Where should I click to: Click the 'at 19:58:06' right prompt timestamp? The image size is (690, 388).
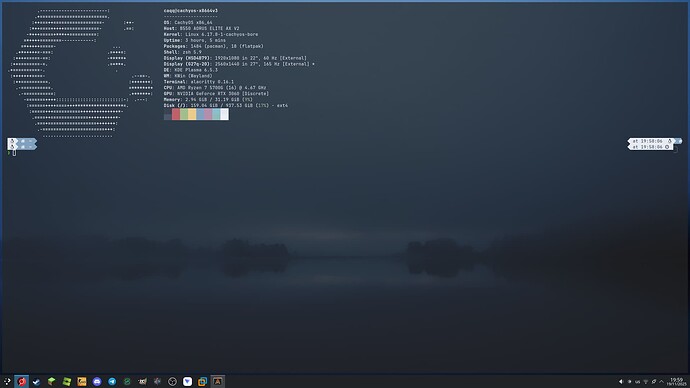[647, 141]
